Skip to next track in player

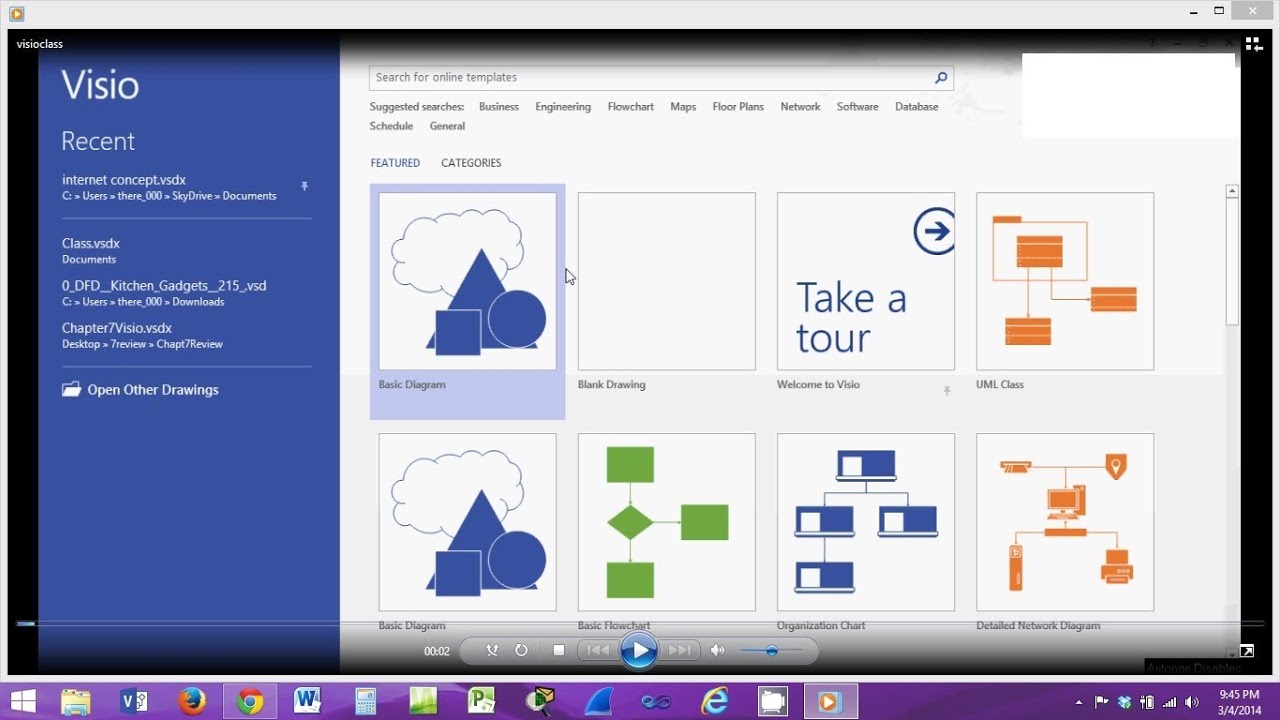[x=680, y=650]
